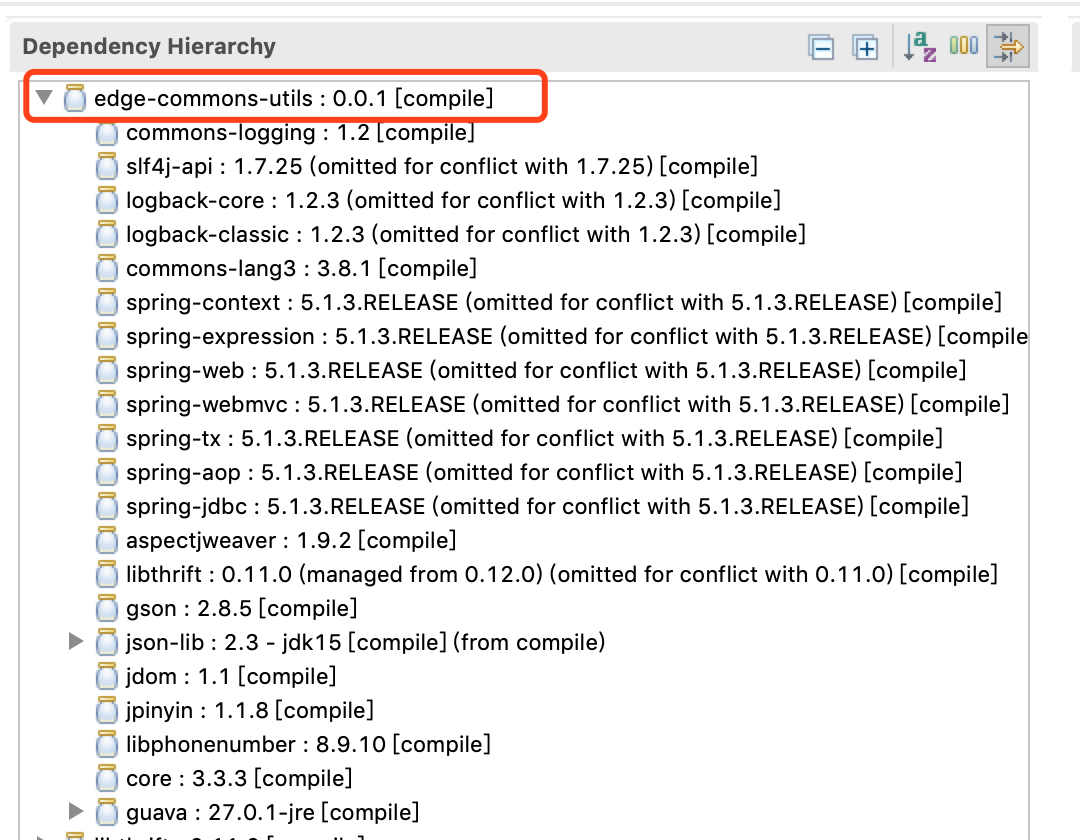
Task: Click the jar icon beside guava
Action: point(107,812)
